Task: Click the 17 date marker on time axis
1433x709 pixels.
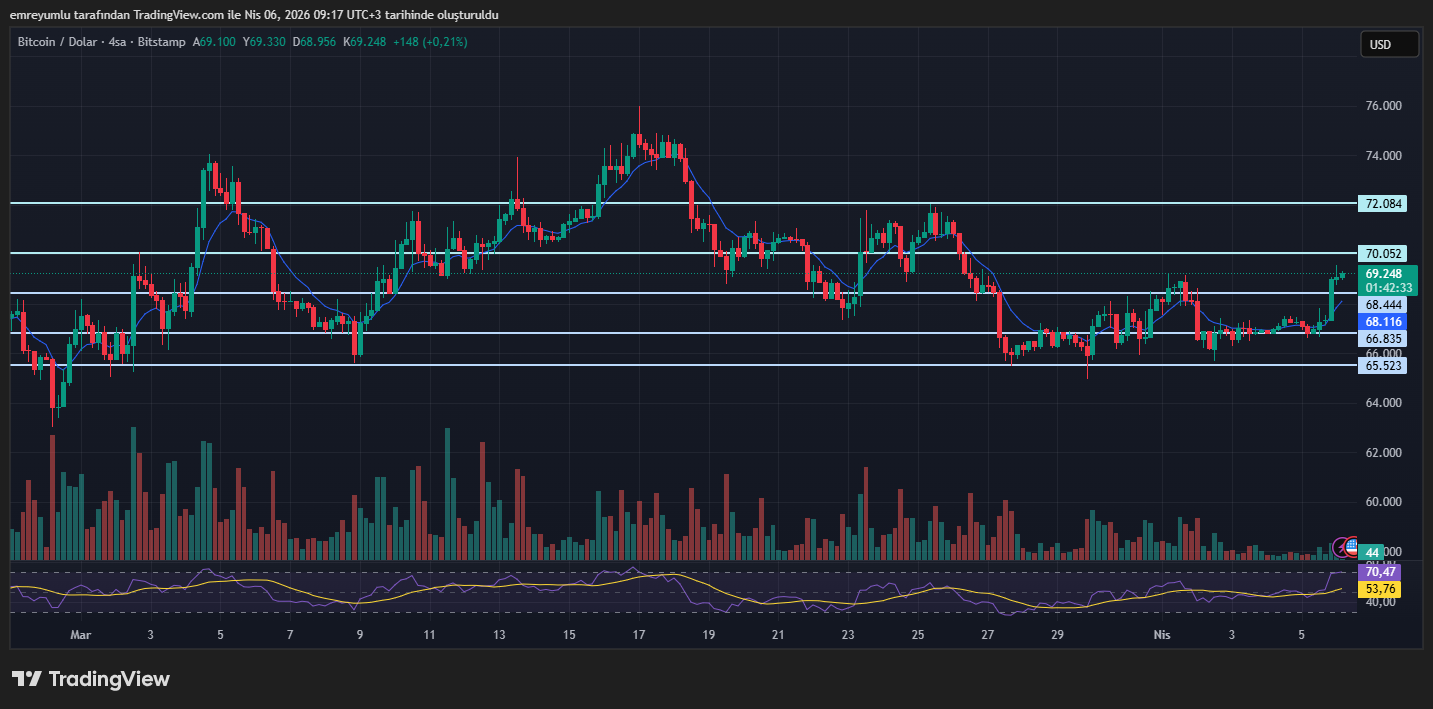Action: pos(638,635)
